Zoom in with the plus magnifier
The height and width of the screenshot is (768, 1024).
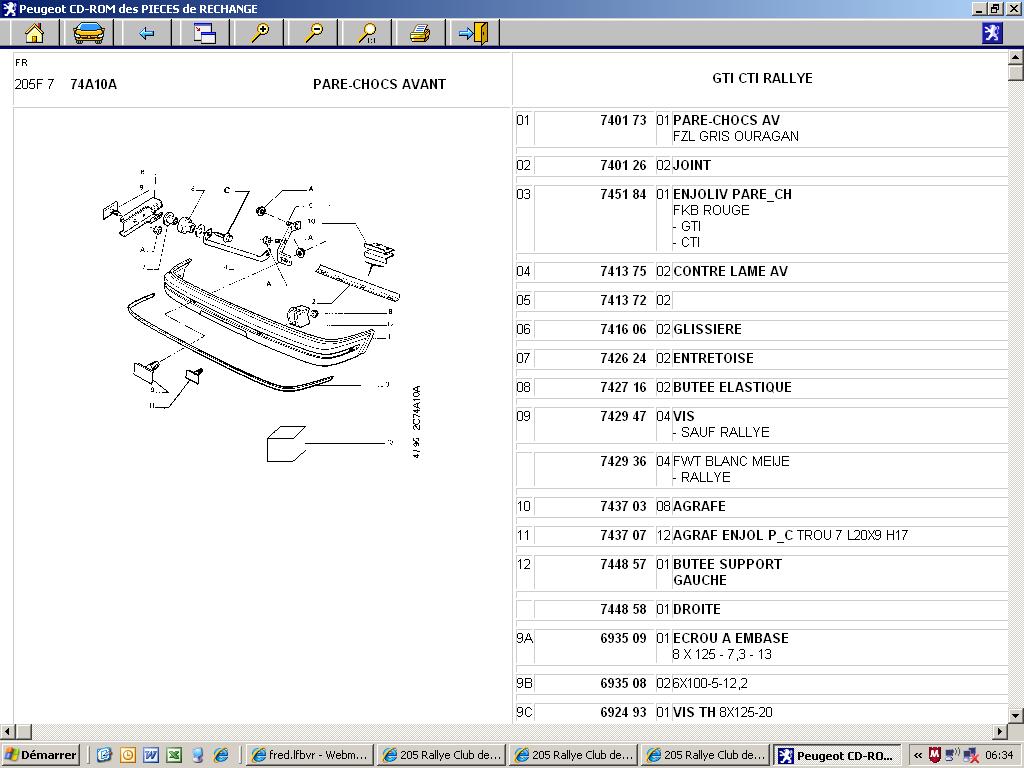tap(260, 33)
